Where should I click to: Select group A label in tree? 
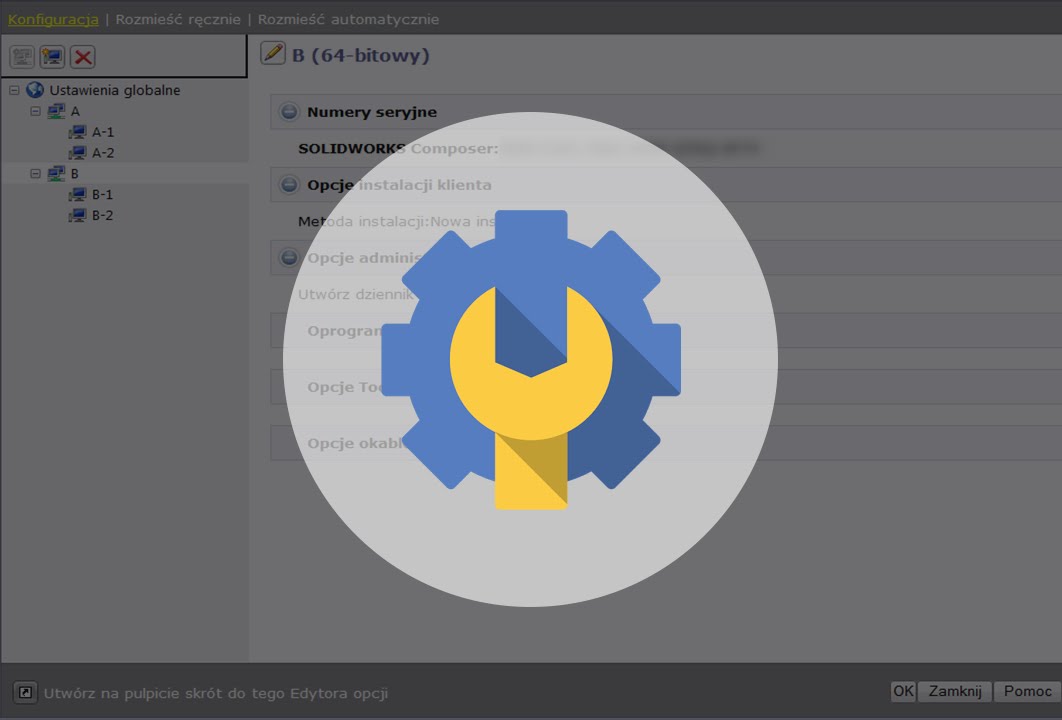point(75,111)
